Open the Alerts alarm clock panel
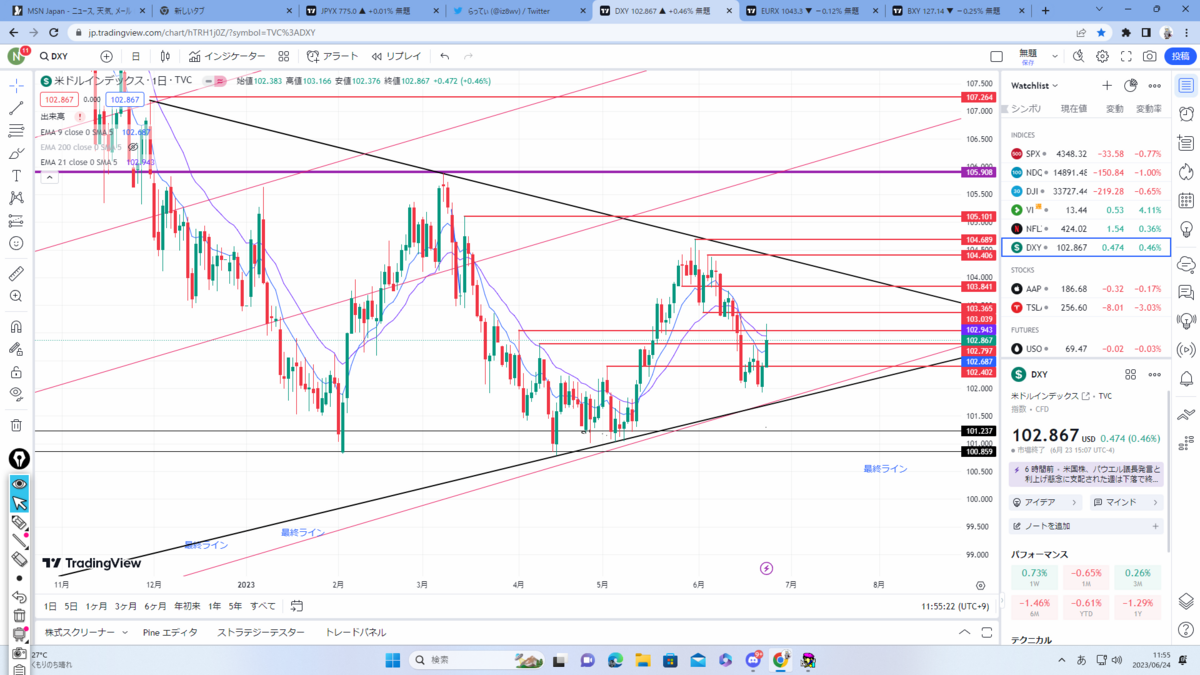Viewport: 1200px width, 675px height. (1186, 114)
